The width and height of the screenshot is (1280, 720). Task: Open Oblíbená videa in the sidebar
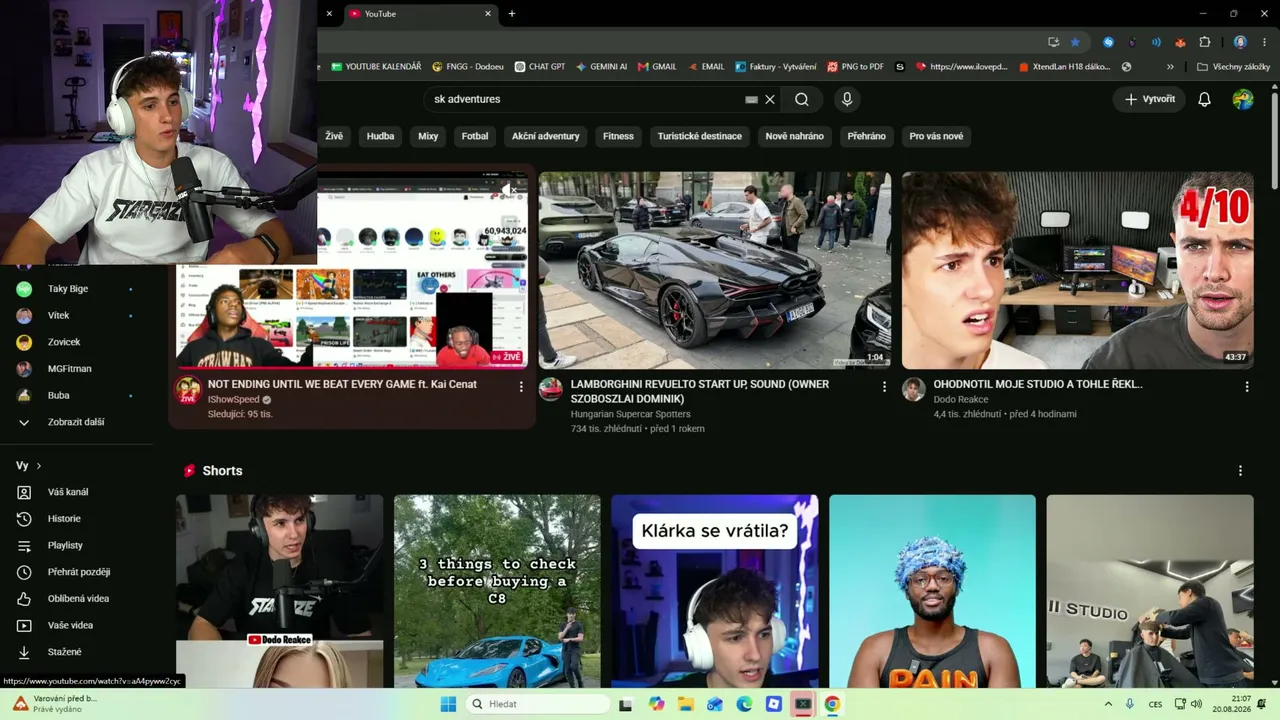[76, 599]
